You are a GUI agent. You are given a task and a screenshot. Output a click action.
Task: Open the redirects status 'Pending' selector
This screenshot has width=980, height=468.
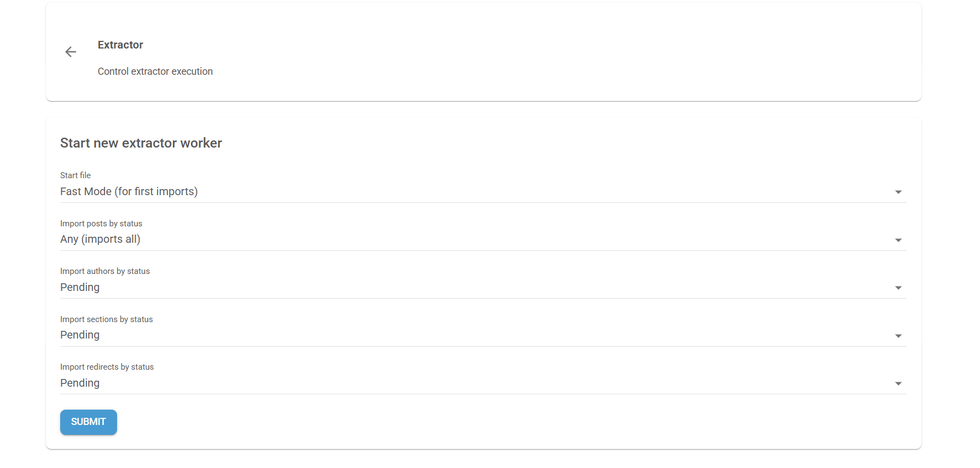(80, 384)
